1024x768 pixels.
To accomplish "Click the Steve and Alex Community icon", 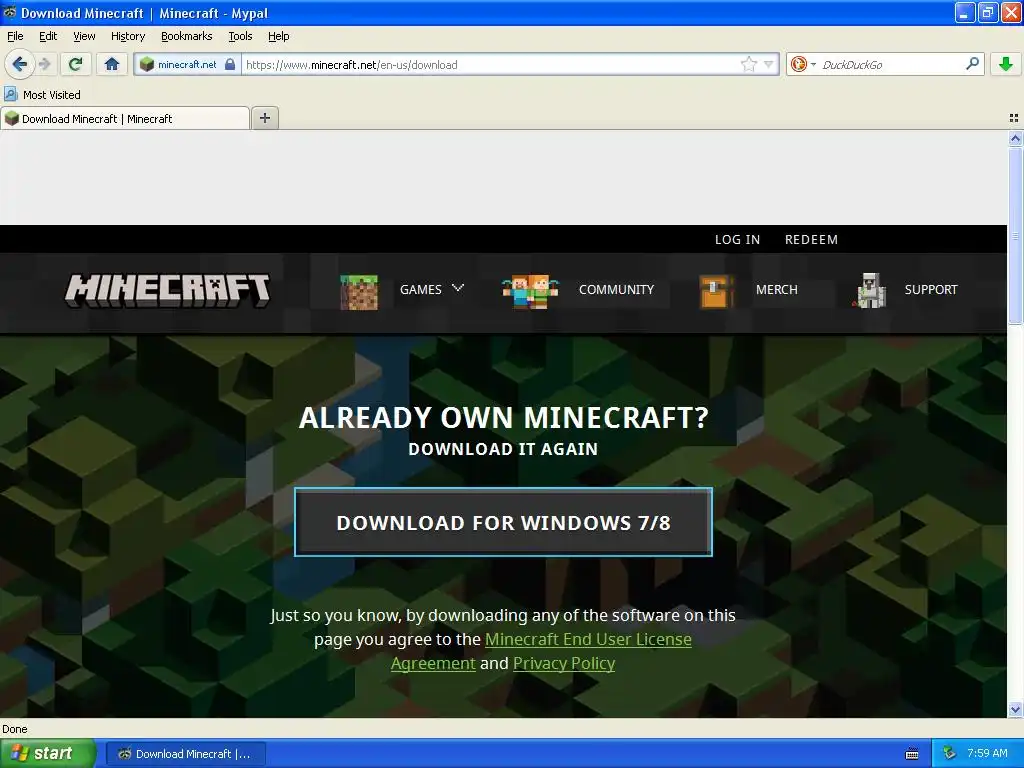I will point(530,291).
